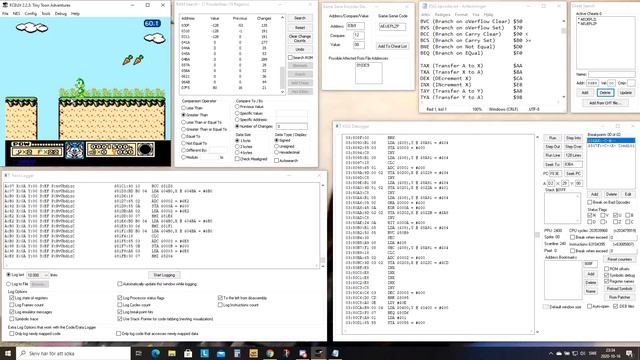
Task: Open Microsoft Edge from taskbar
Action: click(x=156, y=353)
